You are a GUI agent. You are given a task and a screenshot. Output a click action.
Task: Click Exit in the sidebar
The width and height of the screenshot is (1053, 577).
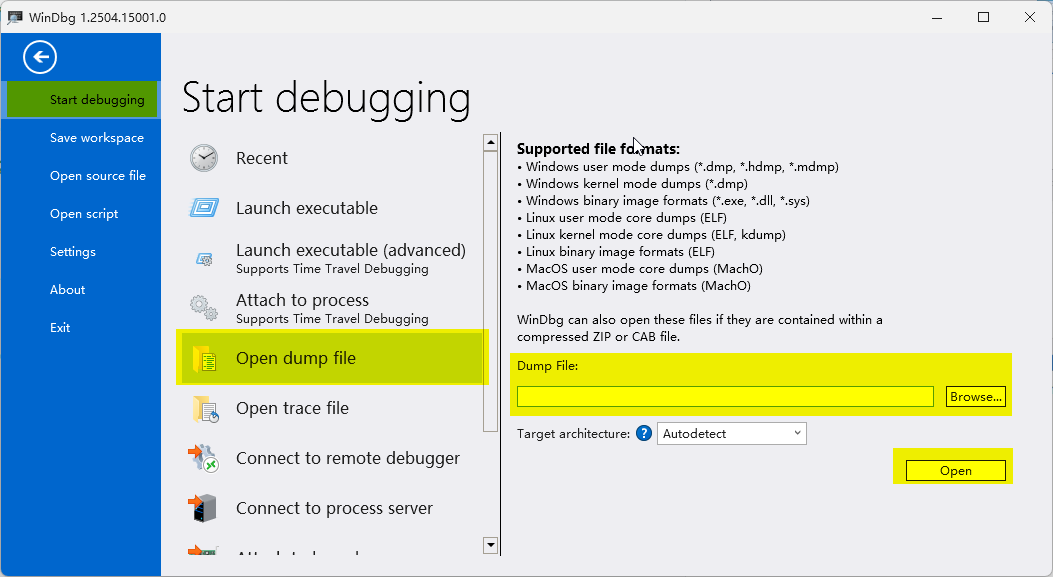pos(60,328)
